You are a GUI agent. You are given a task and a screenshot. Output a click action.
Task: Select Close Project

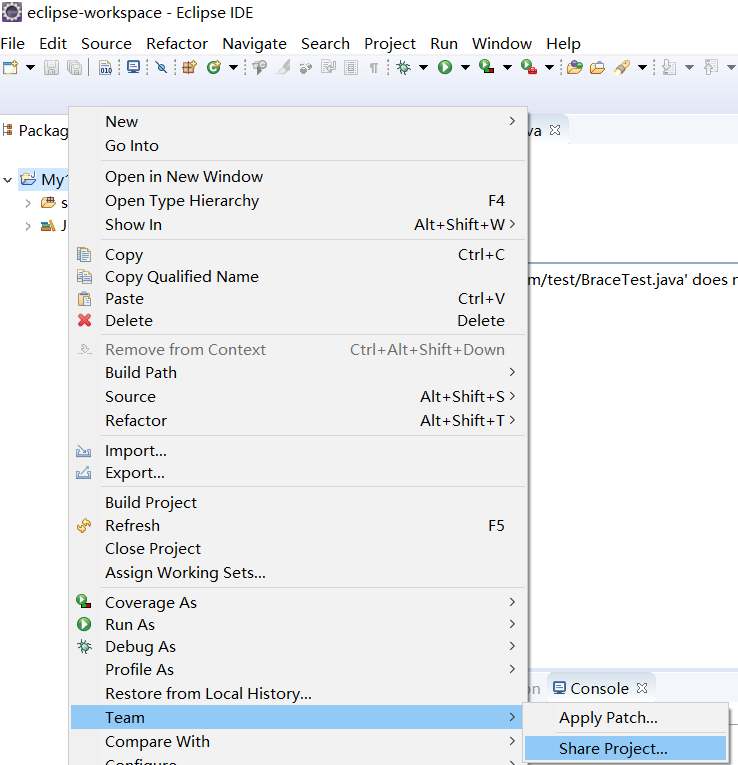[x=299, y=548]
